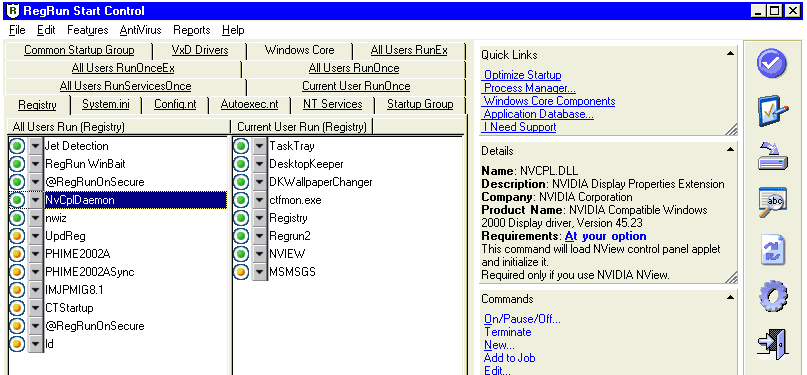Click the blue checkmark icon in right sidebar
This screenshot has width=807, height=375.
coord(771,63)
